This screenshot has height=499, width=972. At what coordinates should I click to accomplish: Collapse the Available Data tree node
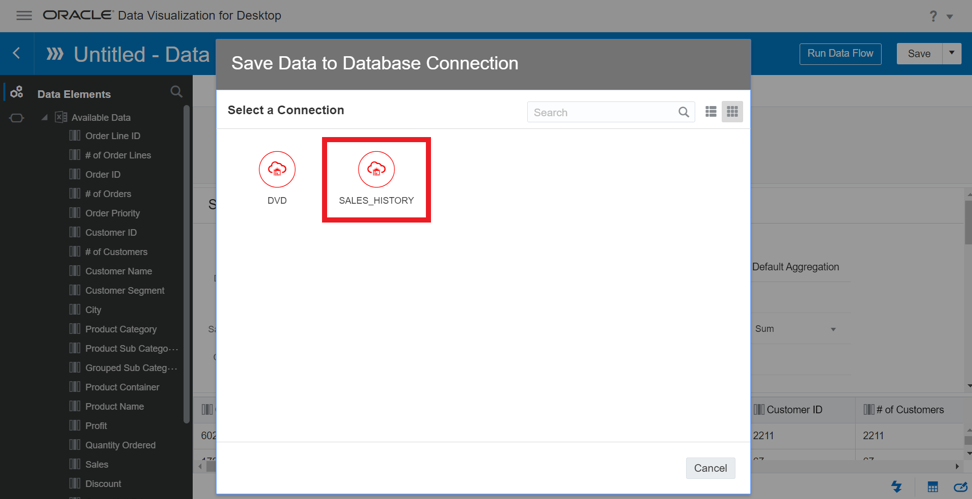pyautogui.click(x=45, y=117)
